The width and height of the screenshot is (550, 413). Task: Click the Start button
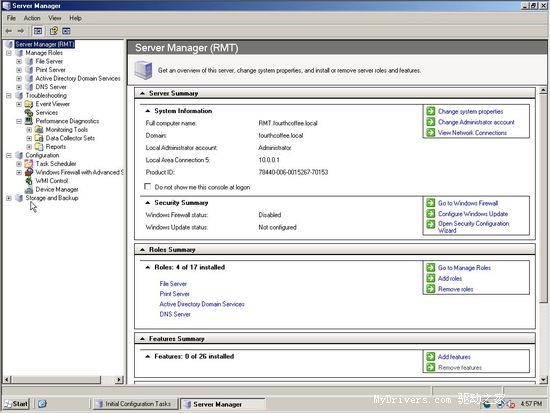[x=16, y=404]
